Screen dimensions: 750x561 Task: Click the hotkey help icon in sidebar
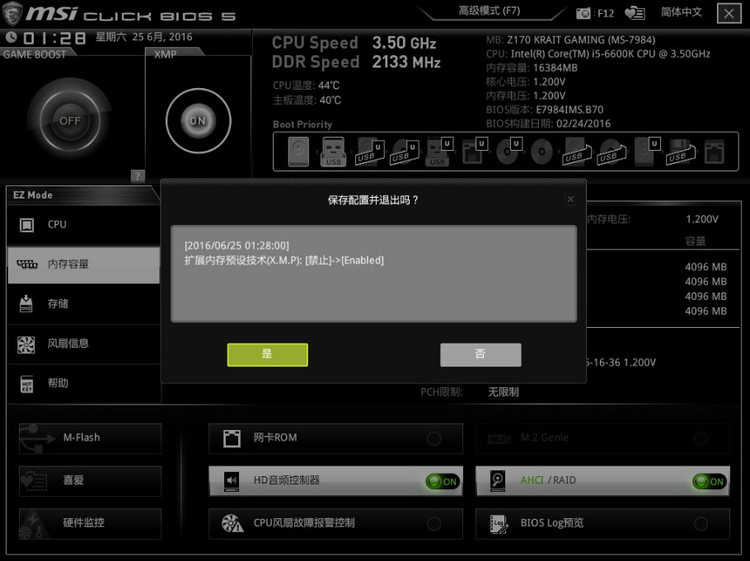(x=27, y=384)
